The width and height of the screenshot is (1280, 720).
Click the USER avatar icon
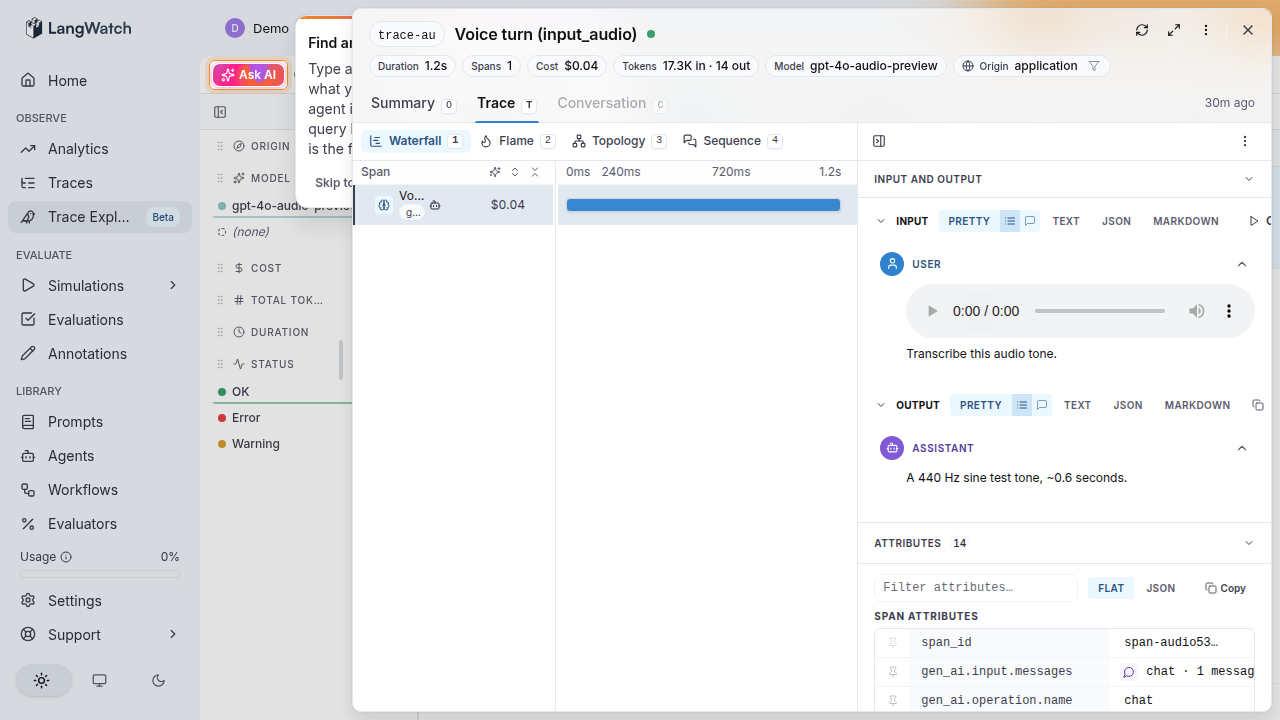pos(892,264)
